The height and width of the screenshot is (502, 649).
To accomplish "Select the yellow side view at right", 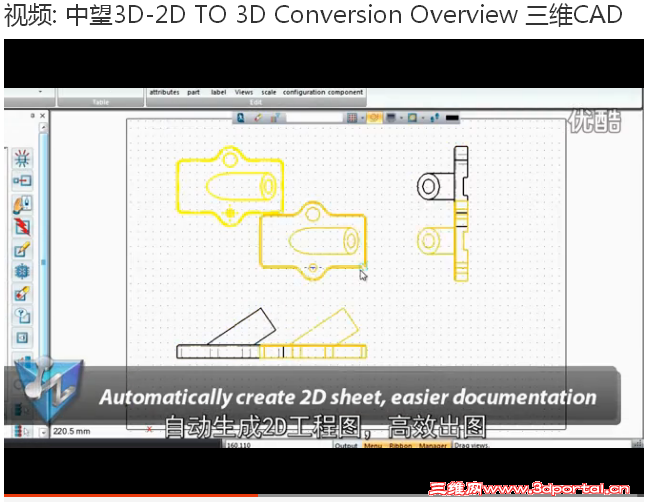I will point(442,241).
